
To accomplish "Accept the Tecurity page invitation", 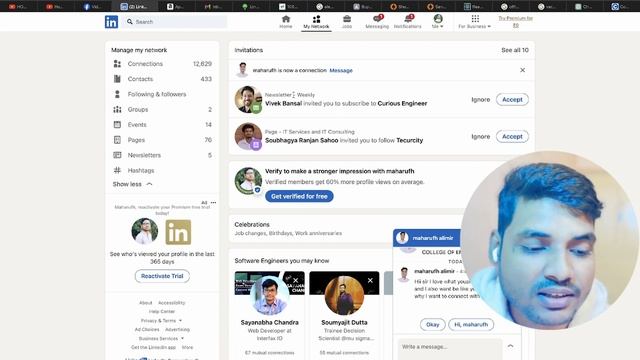I will tap(512, 136).
